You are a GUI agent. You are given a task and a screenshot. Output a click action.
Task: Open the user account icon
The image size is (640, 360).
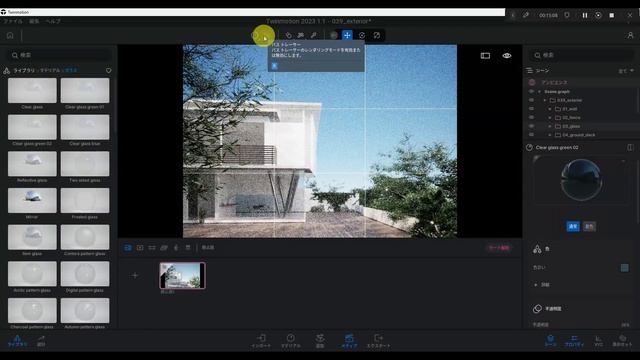630,36
